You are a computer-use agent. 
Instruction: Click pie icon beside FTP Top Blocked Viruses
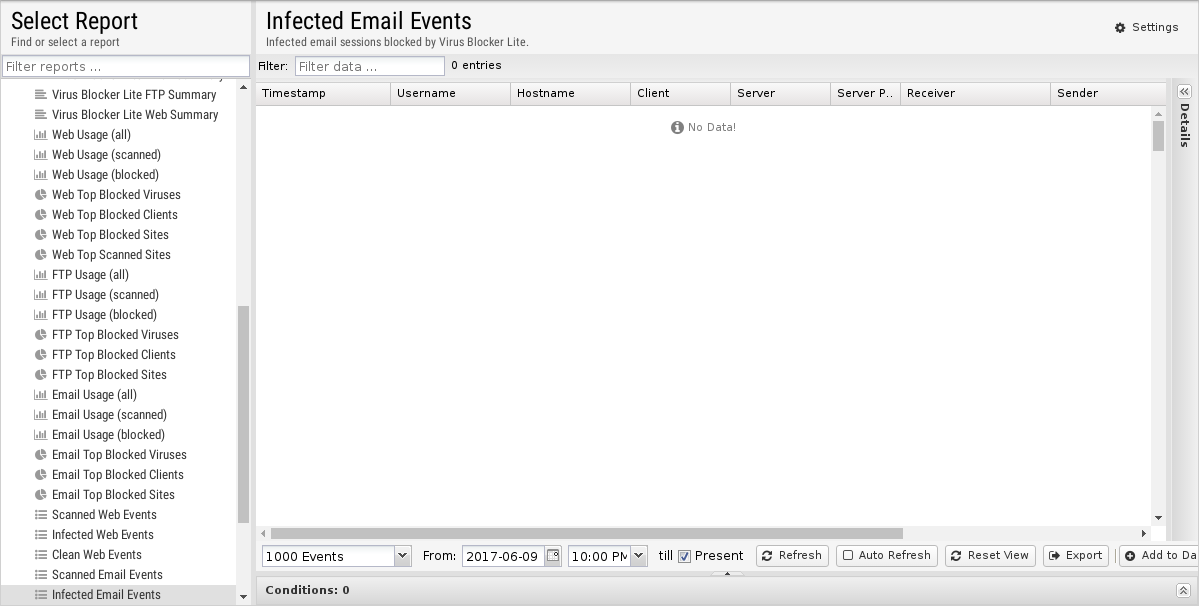click(x=41, y=335)
